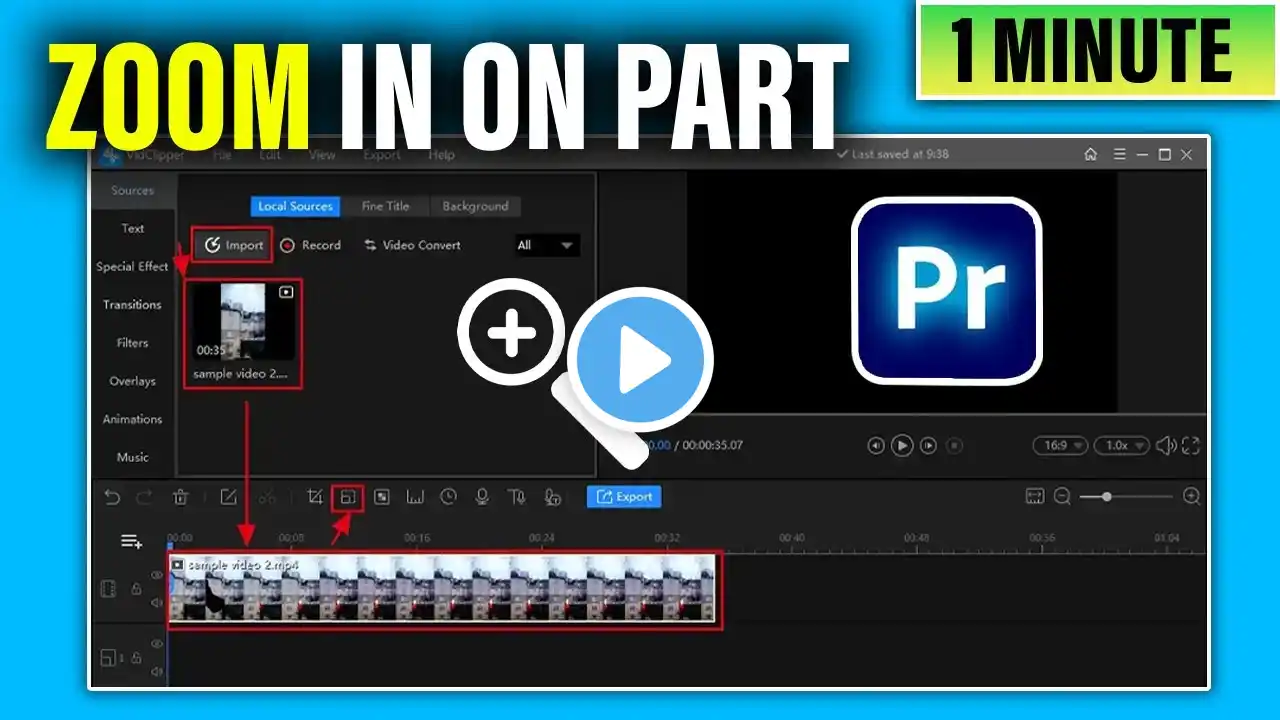This screenshot has width=1280, height=720.
Task: Hide first video track with eye icon
Action: point(157,575)
